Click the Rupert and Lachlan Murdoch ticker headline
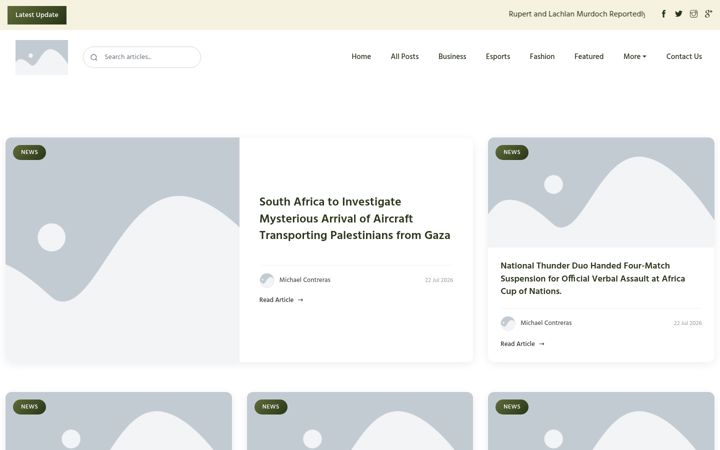720x450 pixels. (x=576, y=14)
